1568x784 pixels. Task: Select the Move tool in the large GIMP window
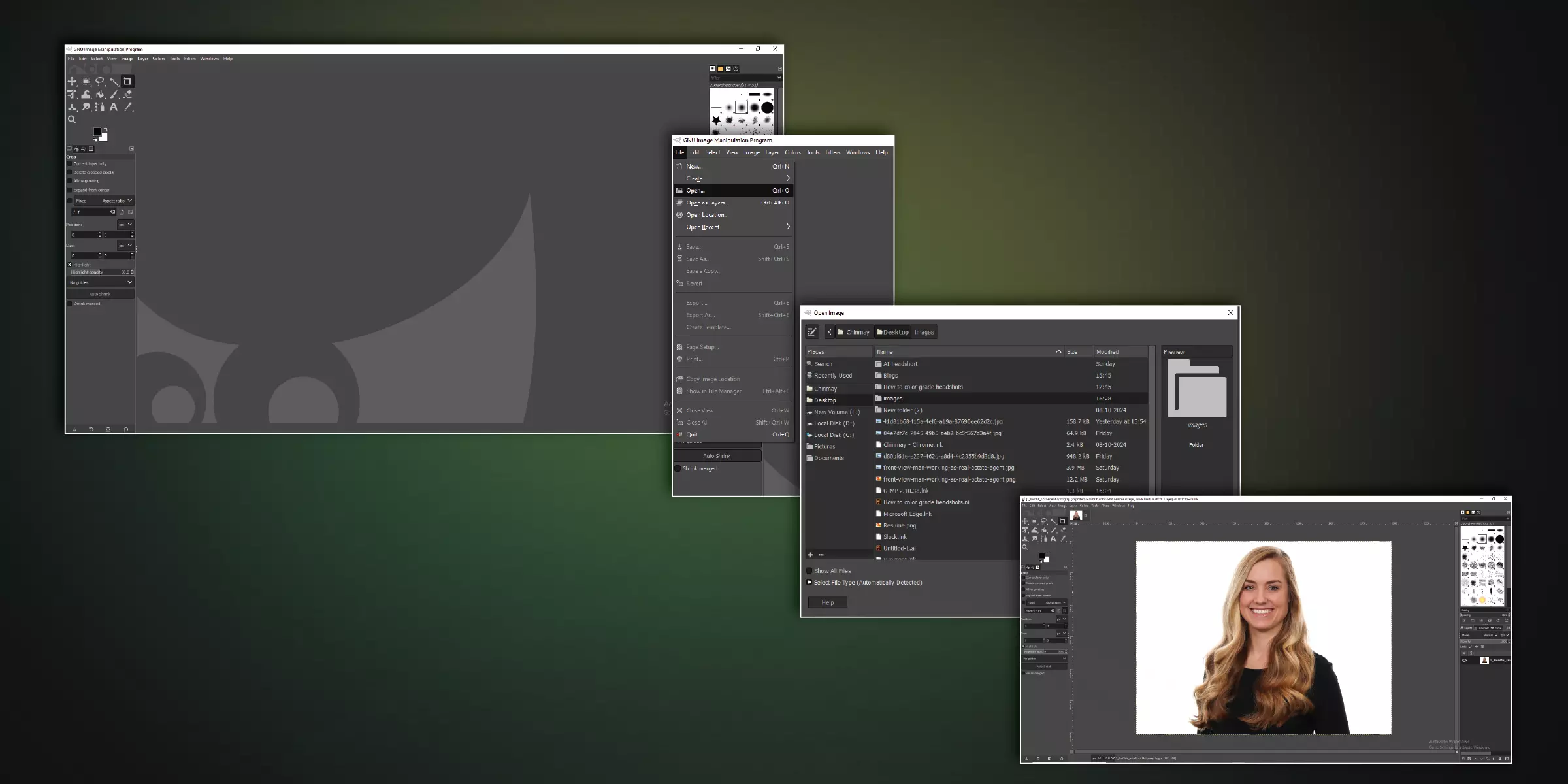(72, 82)
